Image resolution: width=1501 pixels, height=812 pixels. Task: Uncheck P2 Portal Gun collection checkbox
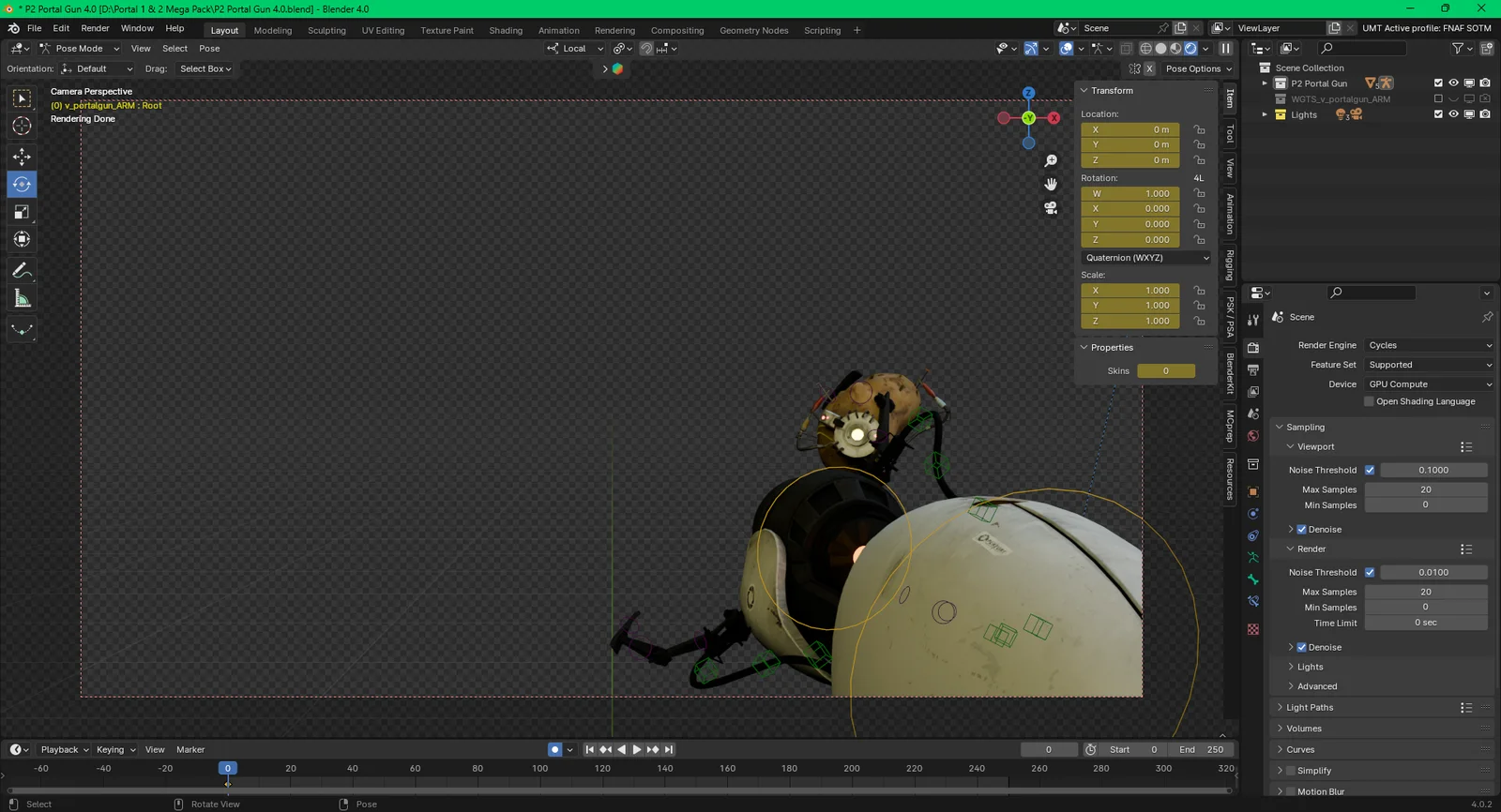(x=1438, y=83)
